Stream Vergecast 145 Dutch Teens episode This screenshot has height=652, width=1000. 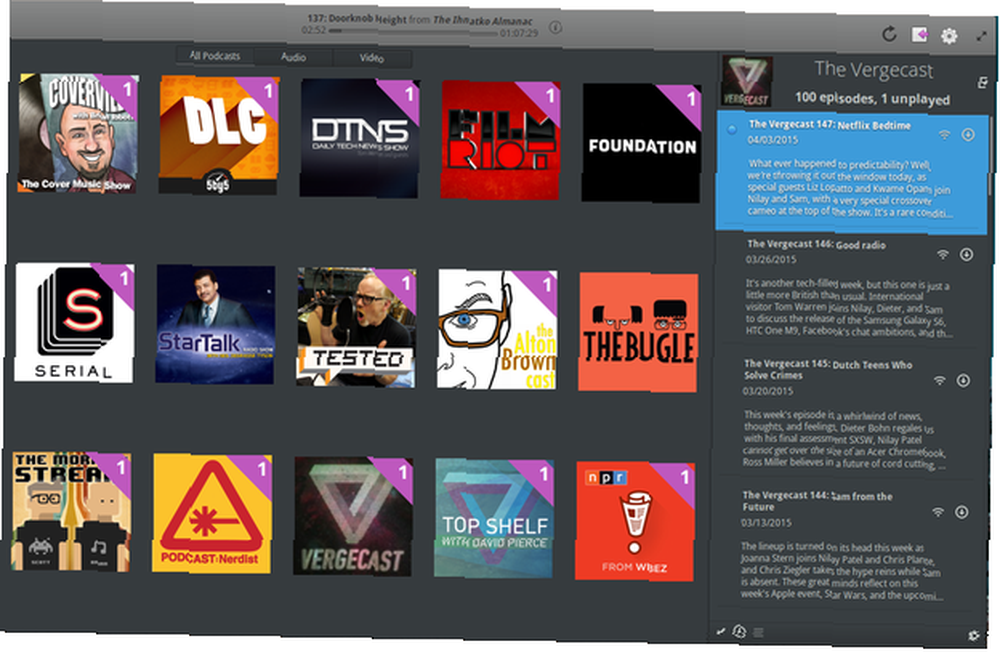coord(939,380)
